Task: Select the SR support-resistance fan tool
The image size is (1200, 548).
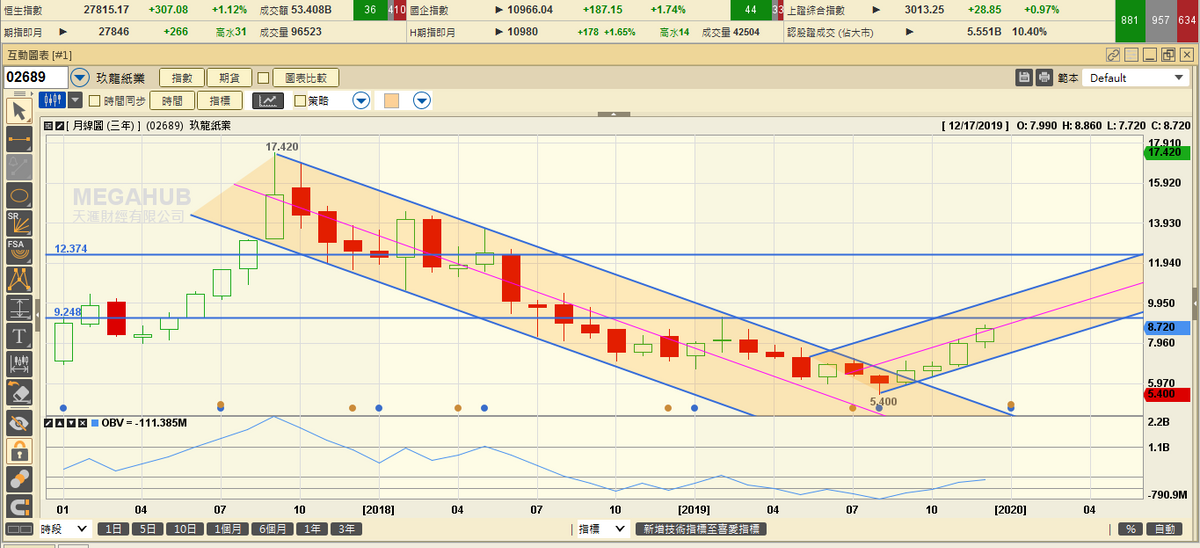Action: click(x=17, y=222)
